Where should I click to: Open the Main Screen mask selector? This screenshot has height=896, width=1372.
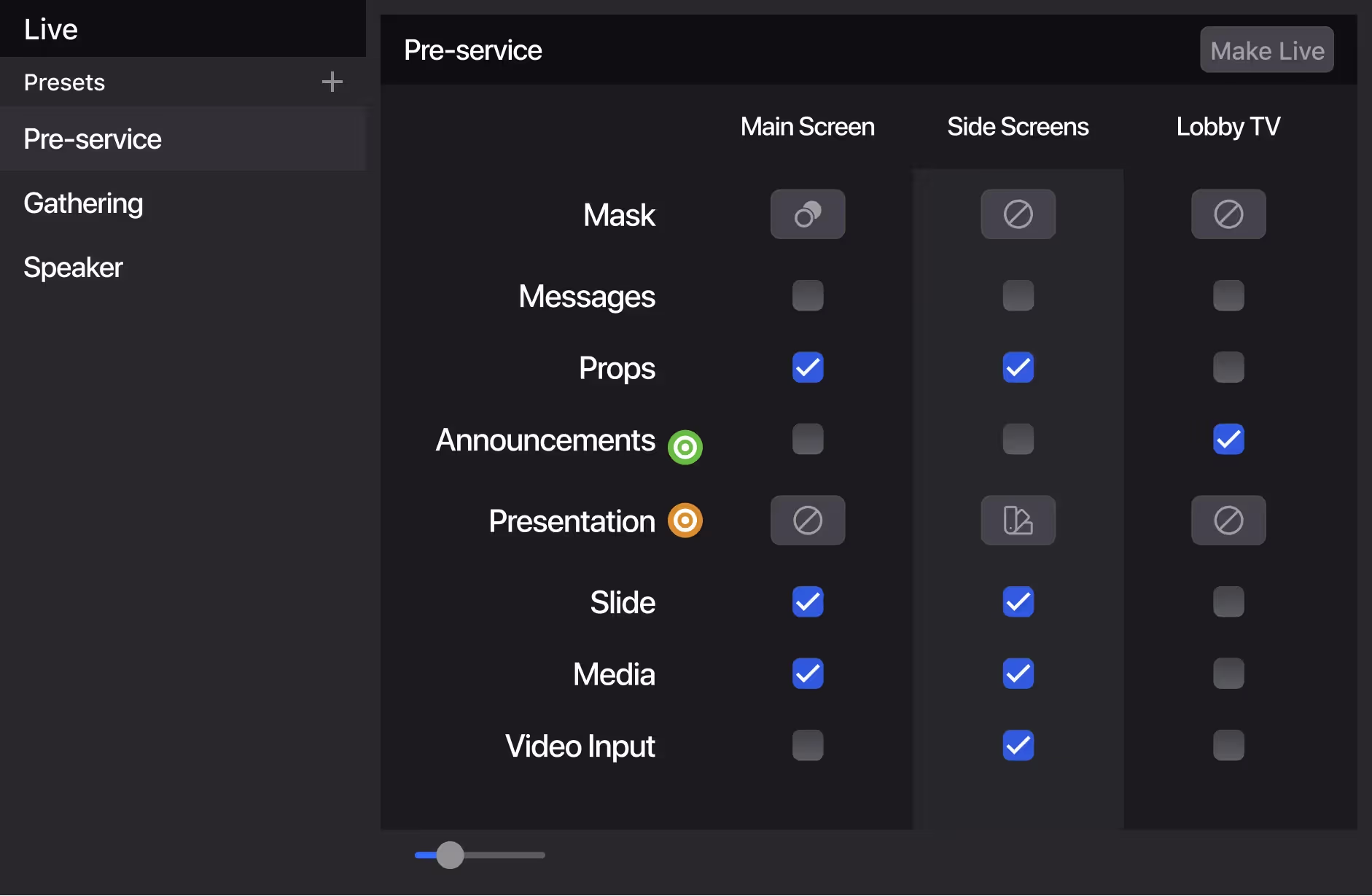coord(807,214)
